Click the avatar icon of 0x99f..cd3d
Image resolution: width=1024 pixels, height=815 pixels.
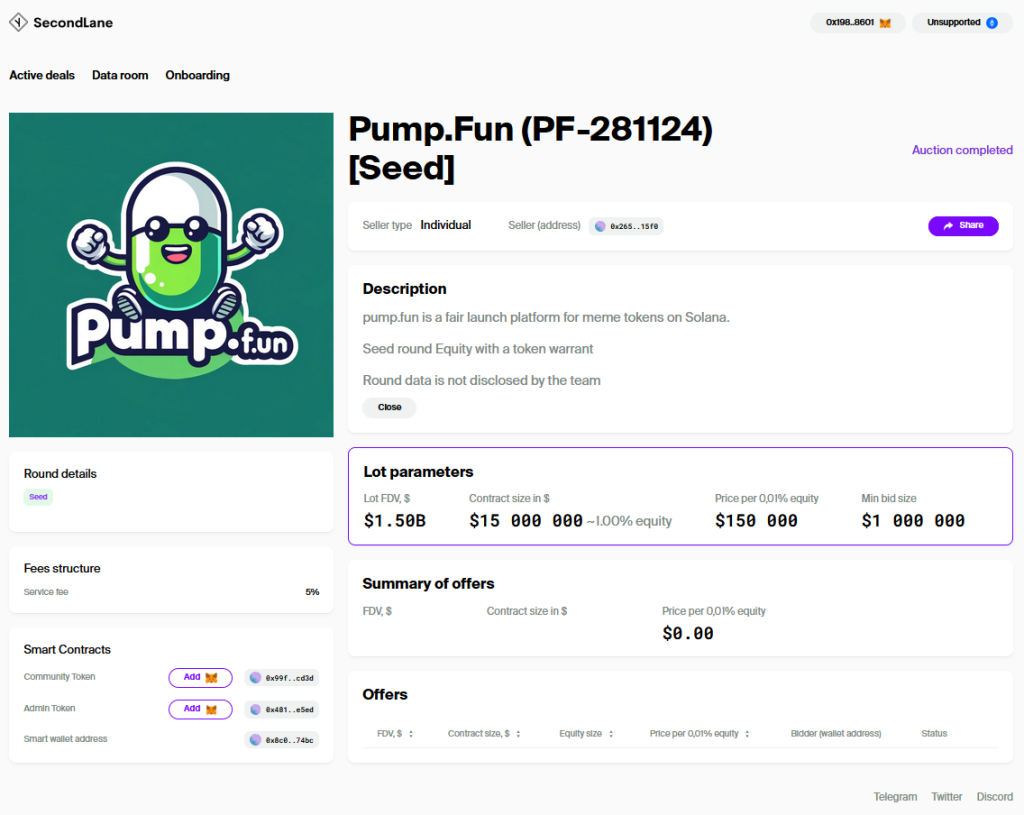tap(255, 678)
